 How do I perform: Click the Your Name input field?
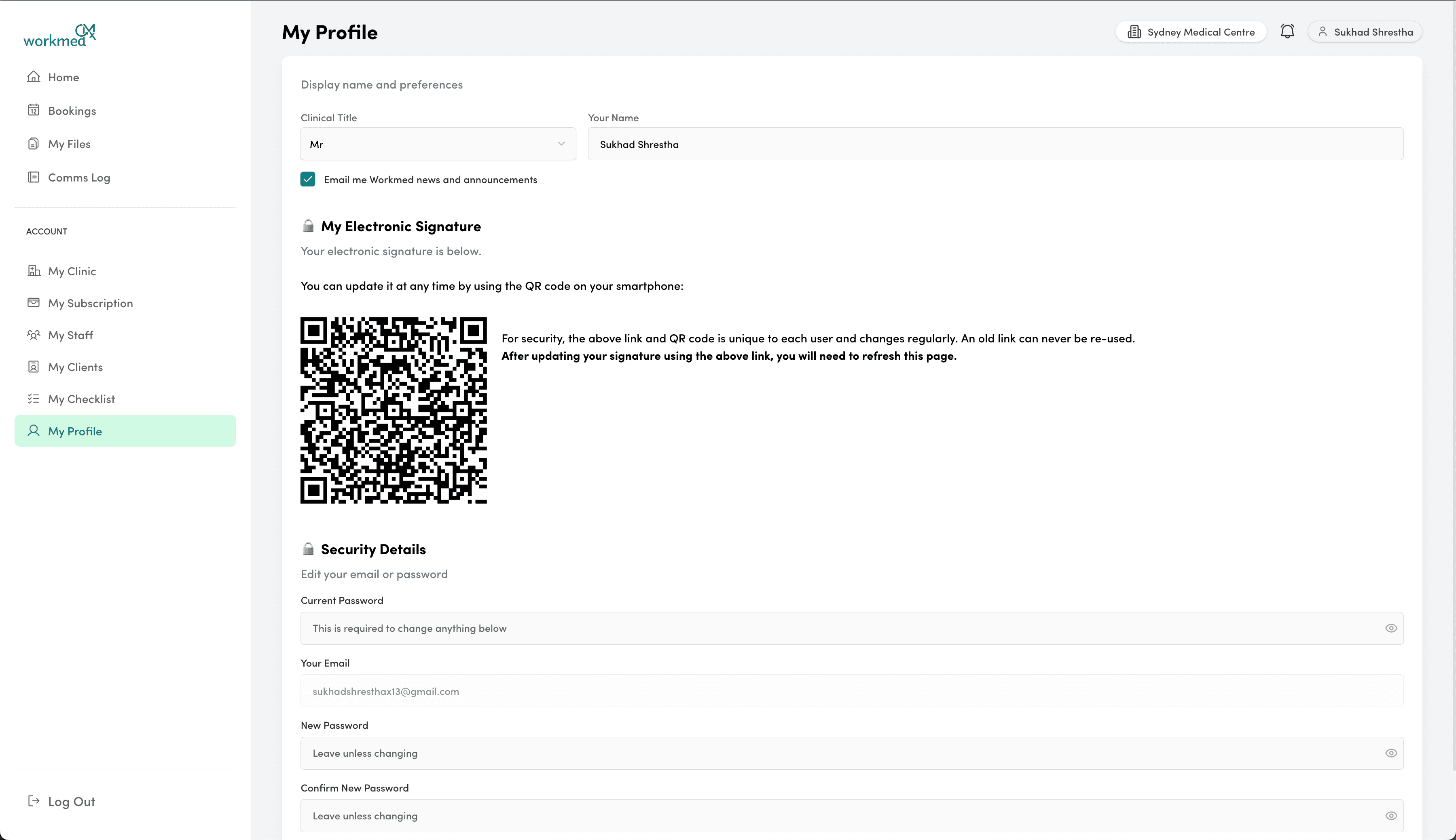[995, 144]
